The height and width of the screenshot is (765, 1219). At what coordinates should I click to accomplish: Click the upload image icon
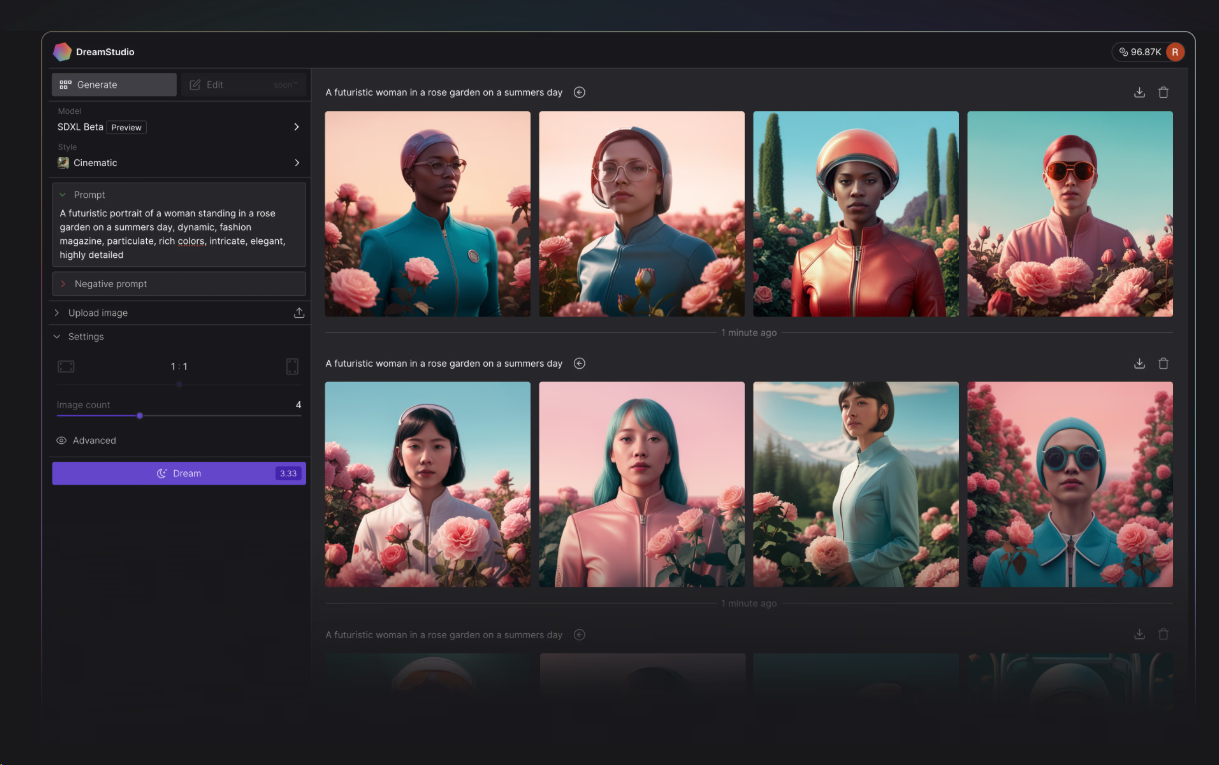(299, 313)
